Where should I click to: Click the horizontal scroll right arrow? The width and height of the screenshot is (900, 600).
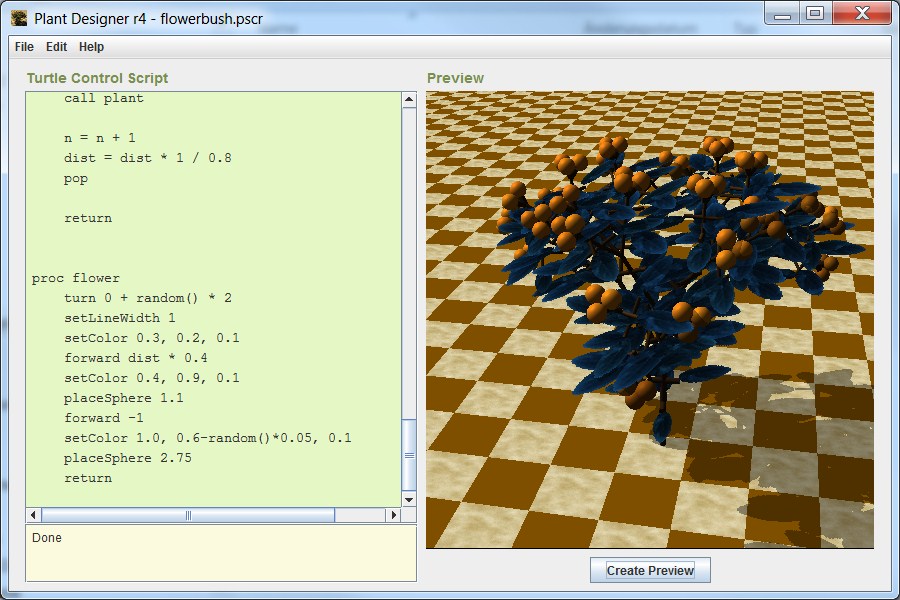(394, 515)
